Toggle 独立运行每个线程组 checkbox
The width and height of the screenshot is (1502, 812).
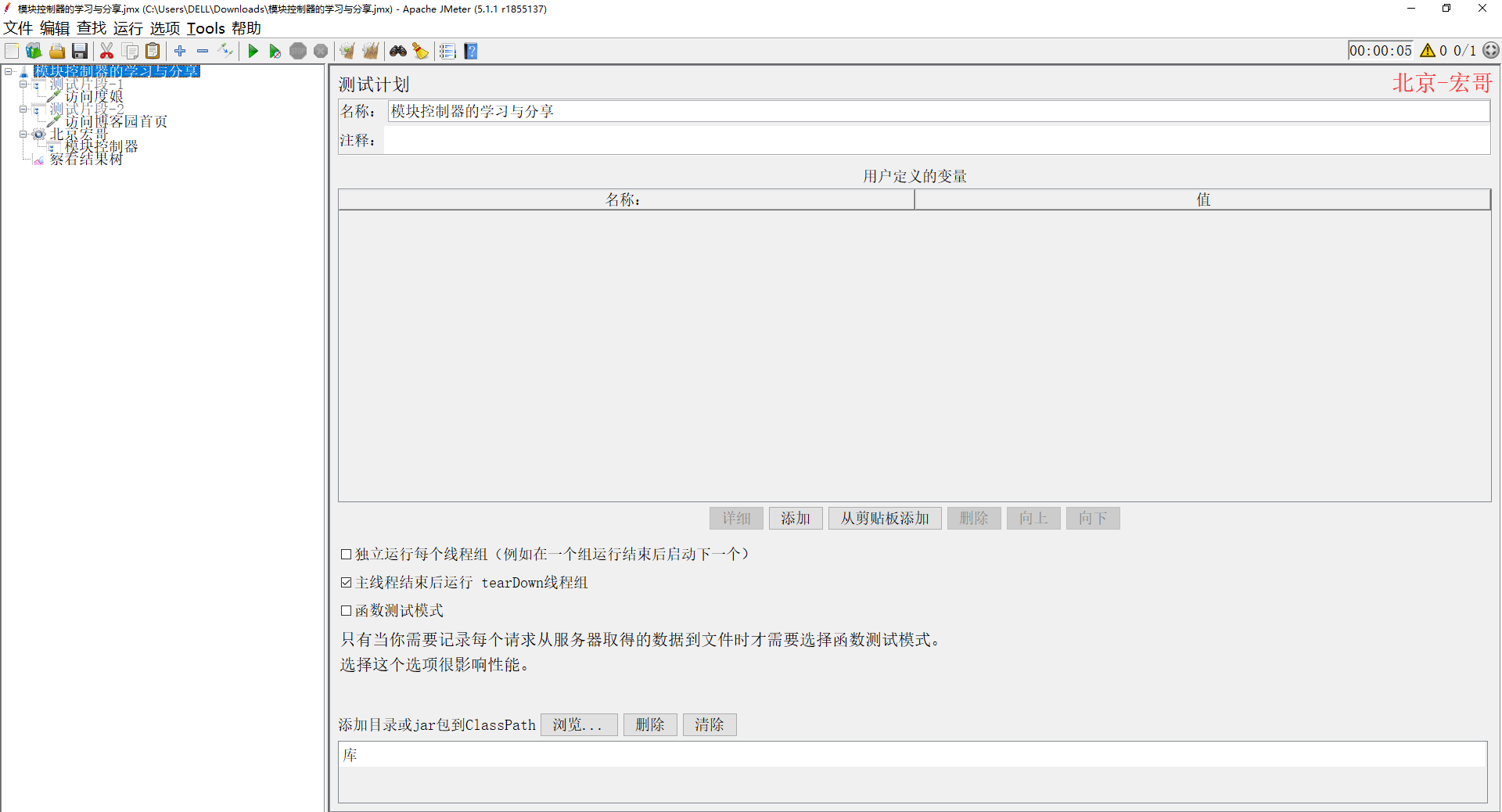point(346,554)
